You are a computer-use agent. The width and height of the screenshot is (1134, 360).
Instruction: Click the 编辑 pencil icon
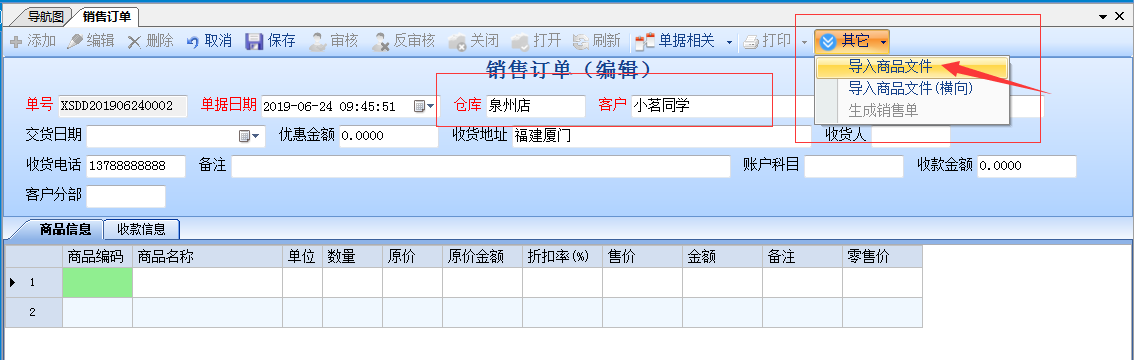click(74, 41)
